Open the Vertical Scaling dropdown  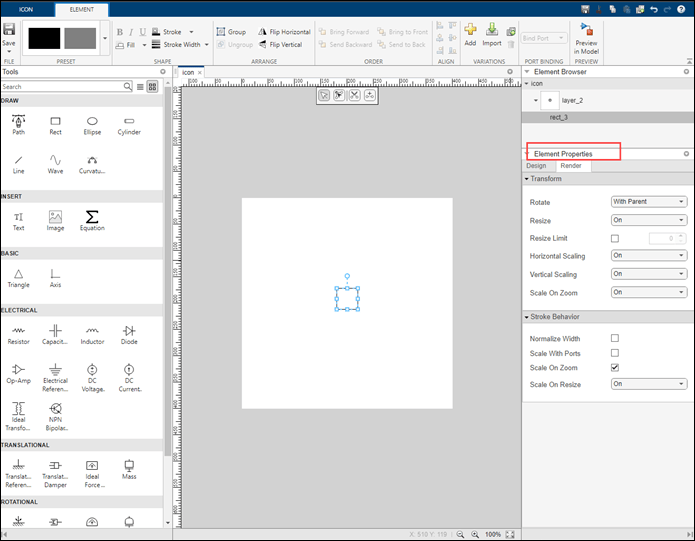tap(649, 274)
